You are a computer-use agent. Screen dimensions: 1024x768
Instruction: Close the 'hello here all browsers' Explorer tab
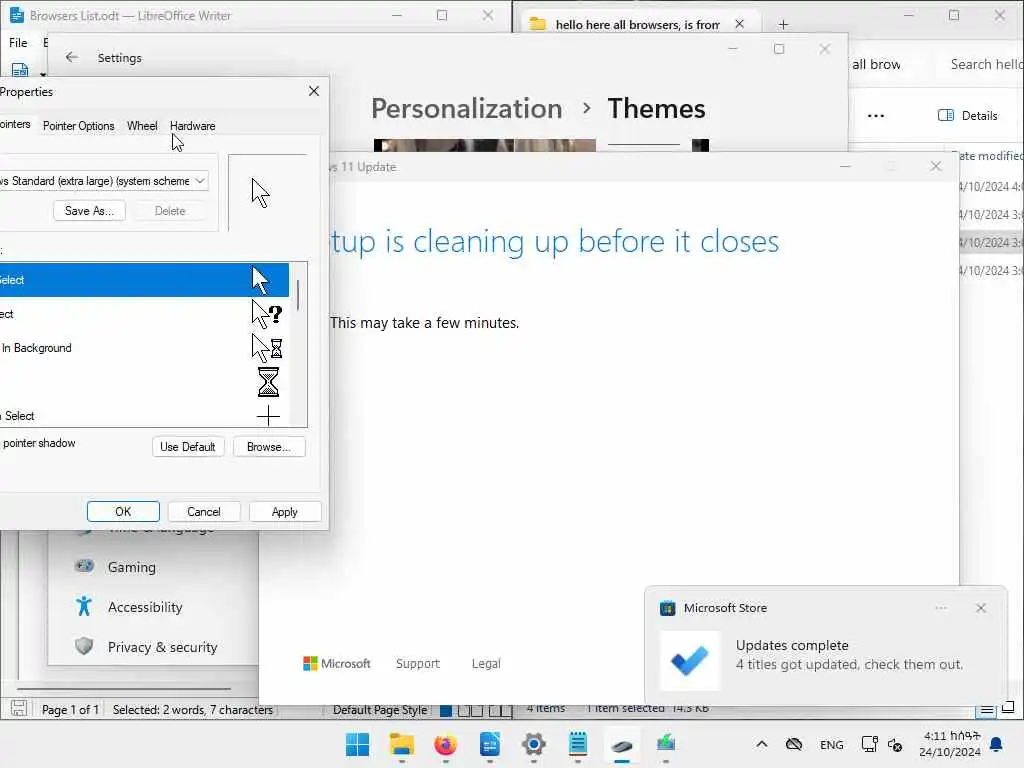[739, 24]
